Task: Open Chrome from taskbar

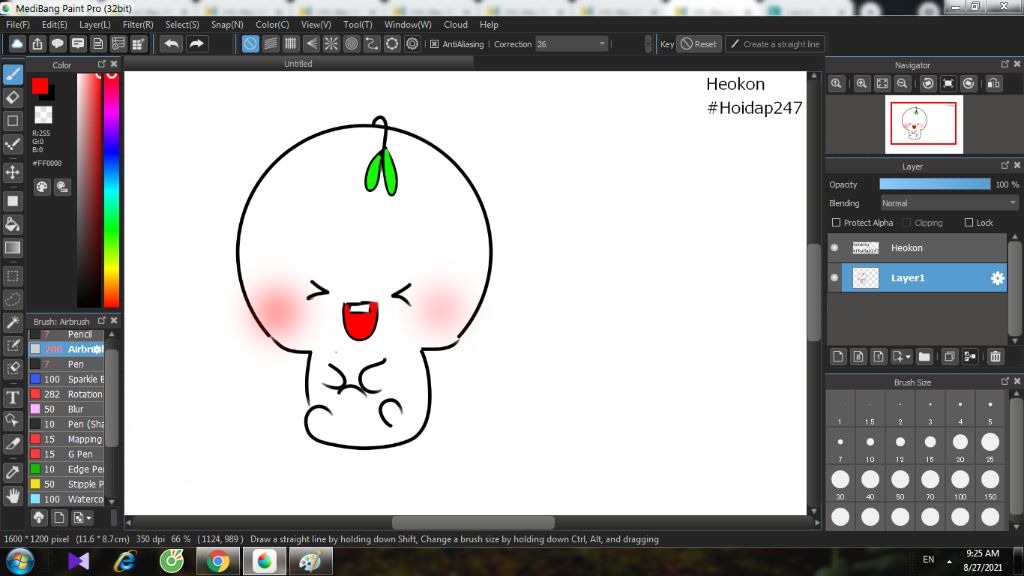Action: click(x=218, y=562)
